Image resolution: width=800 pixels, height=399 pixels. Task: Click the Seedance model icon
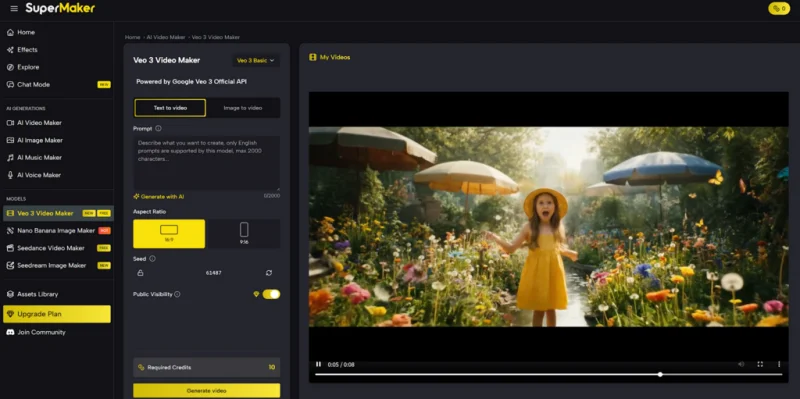pyautogui.click(x=10, y=248)
